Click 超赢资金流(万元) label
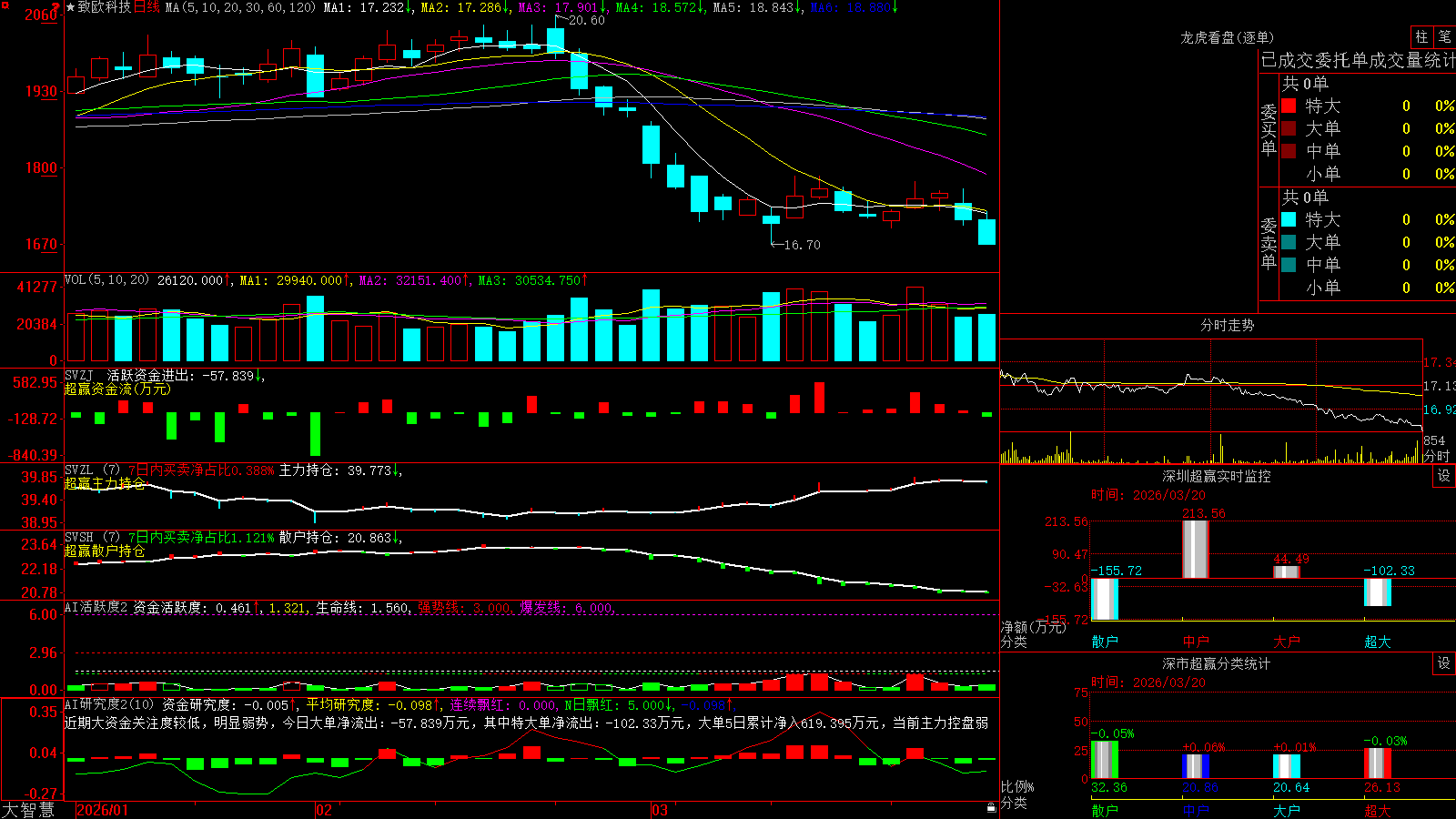The width and height of the screenshot is (1456, 819). (x=117, y=389)
